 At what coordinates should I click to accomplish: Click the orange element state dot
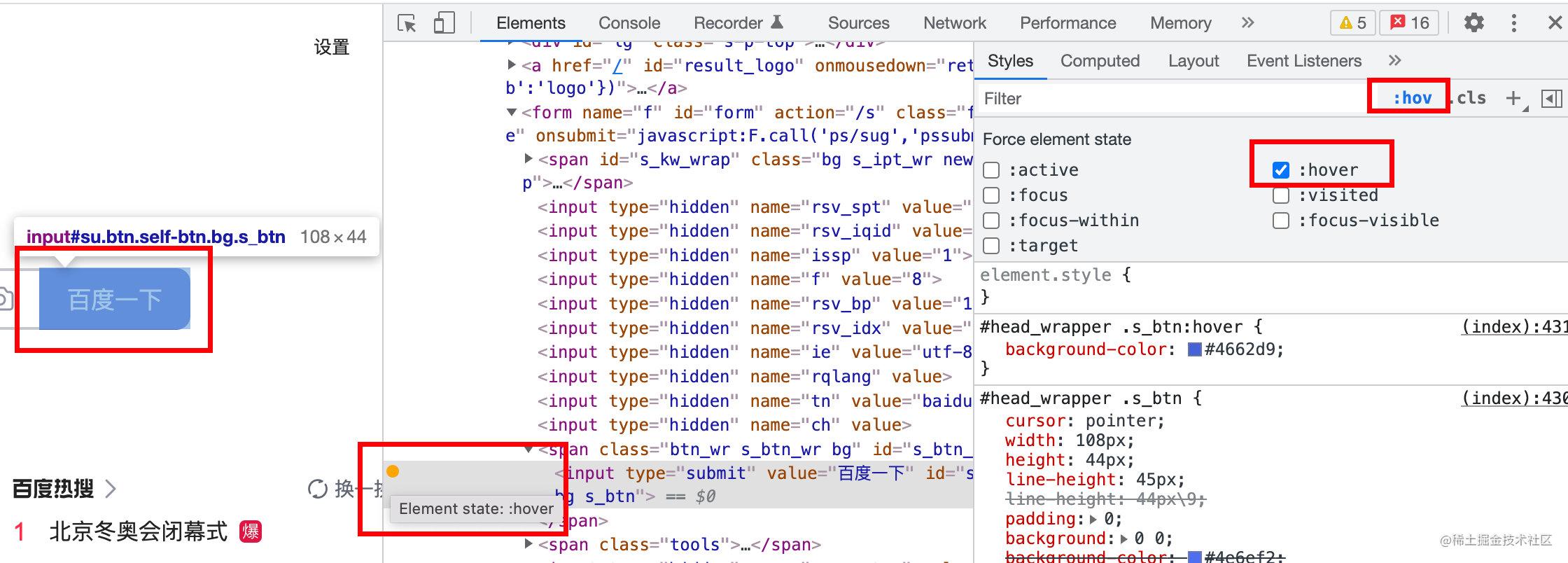tap(393, 471)
